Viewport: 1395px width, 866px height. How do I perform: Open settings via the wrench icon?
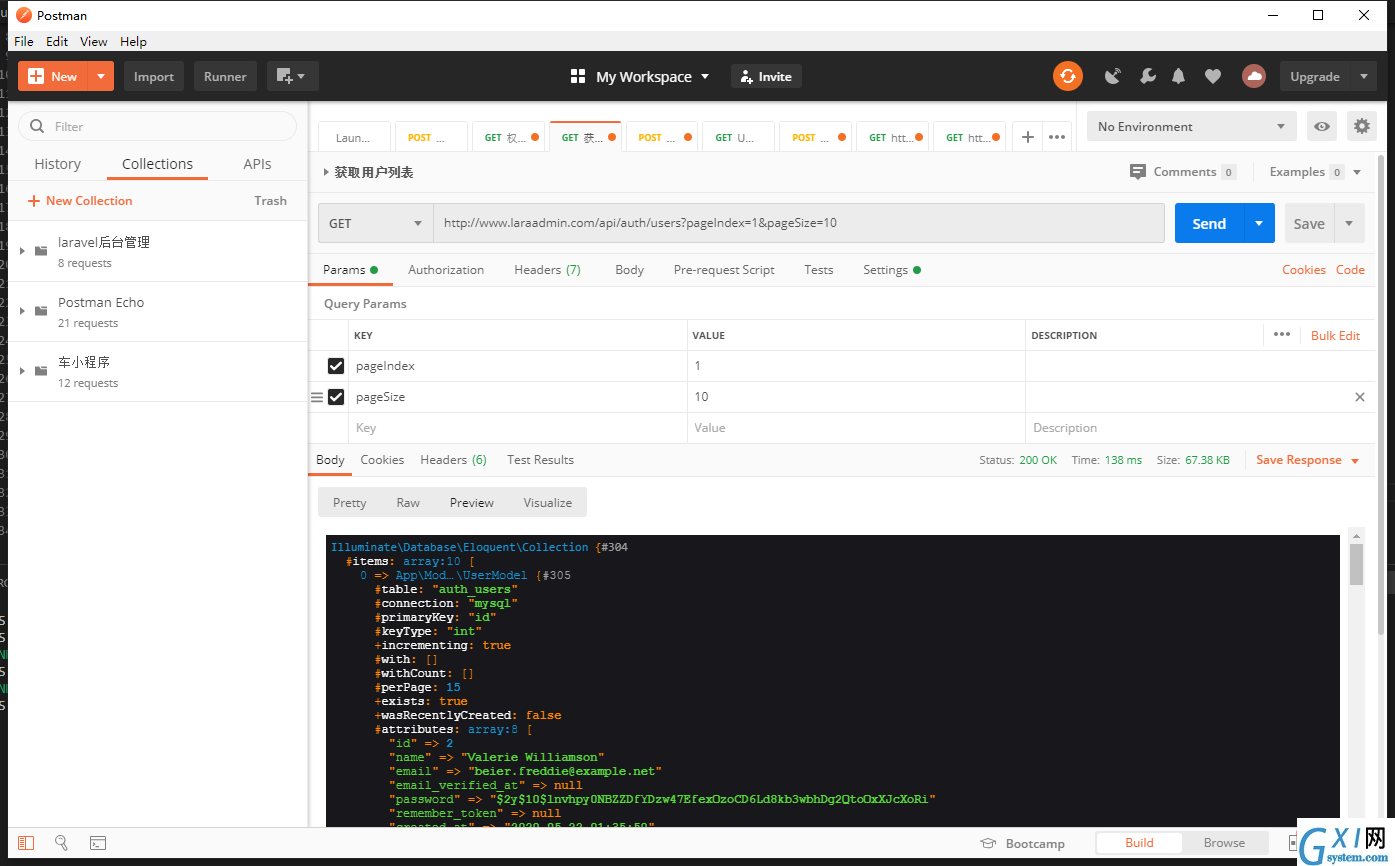1147,76
